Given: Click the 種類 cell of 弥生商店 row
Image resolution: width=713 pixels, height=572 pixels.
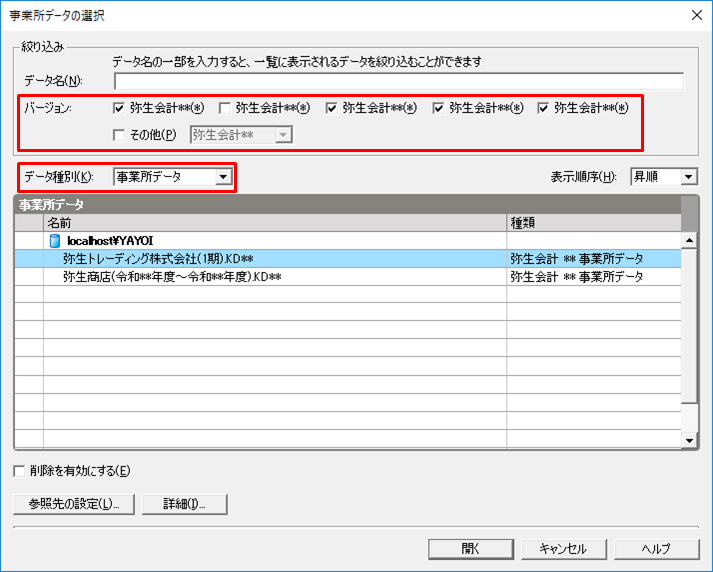Looking at the screenshot, I should [x=594, y=277].
